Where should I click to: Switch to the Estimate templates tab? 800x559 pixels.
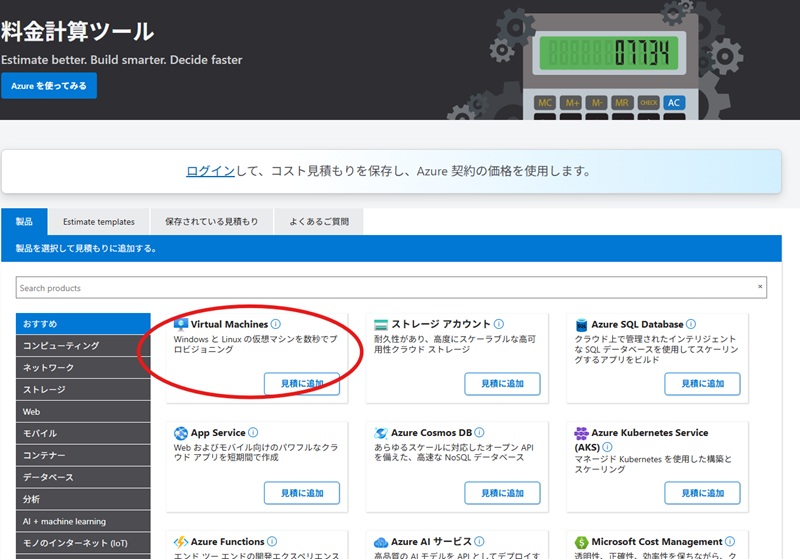coord(98,222)
